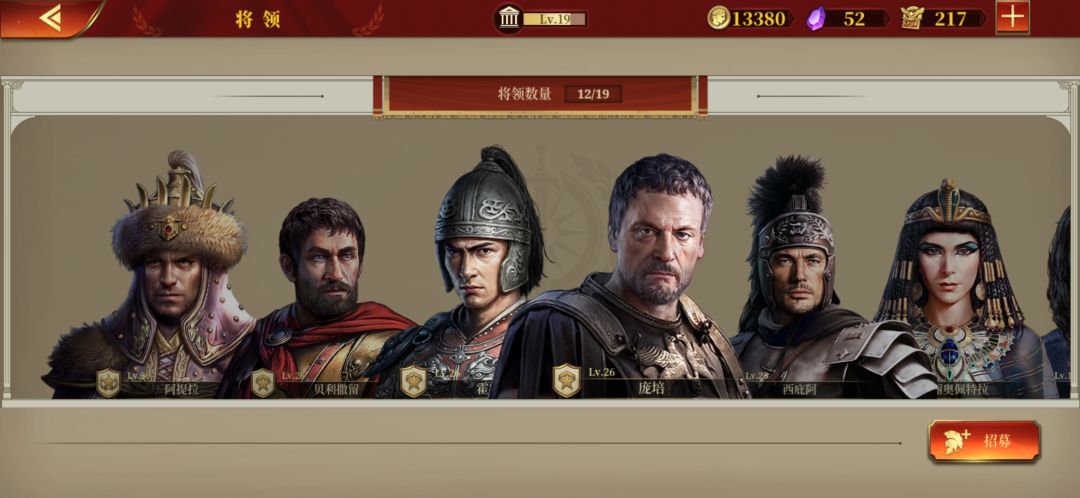1080x498 pixels.
Task: Tap the Lv.19 experience progress bar
Action: 554,19
